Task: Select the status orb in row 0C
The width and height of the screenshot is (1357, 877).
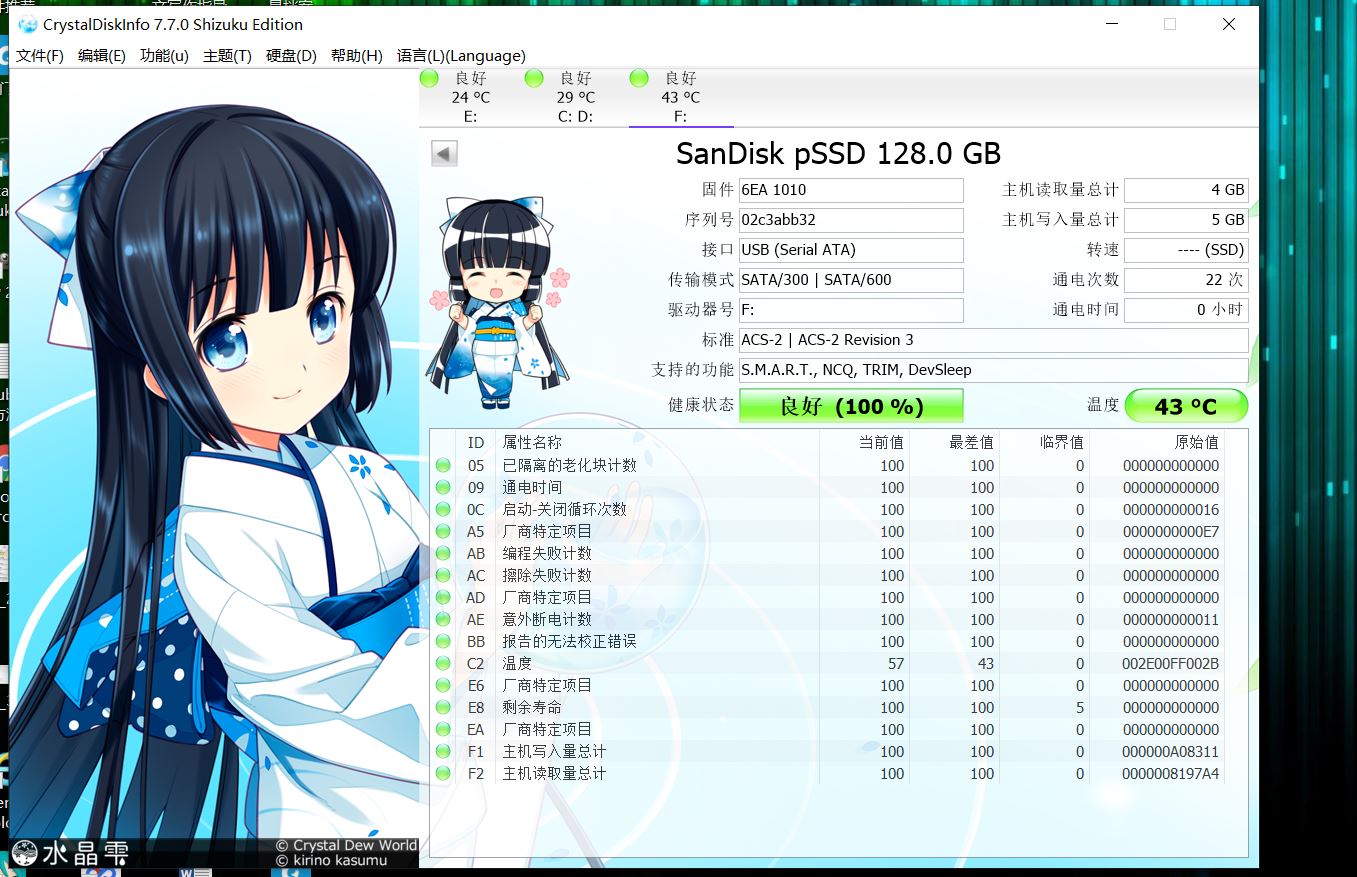Action: [x=443, y=510]
